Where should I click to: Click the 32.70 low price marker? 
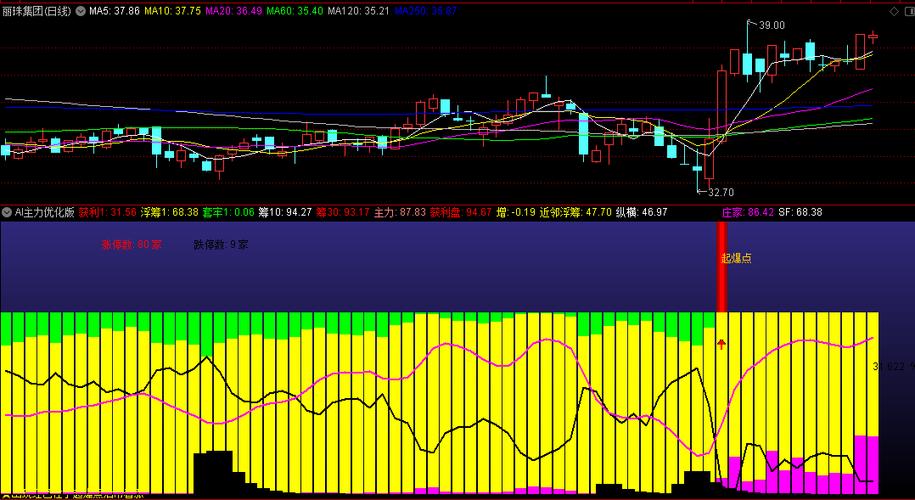tap(720, 192)
